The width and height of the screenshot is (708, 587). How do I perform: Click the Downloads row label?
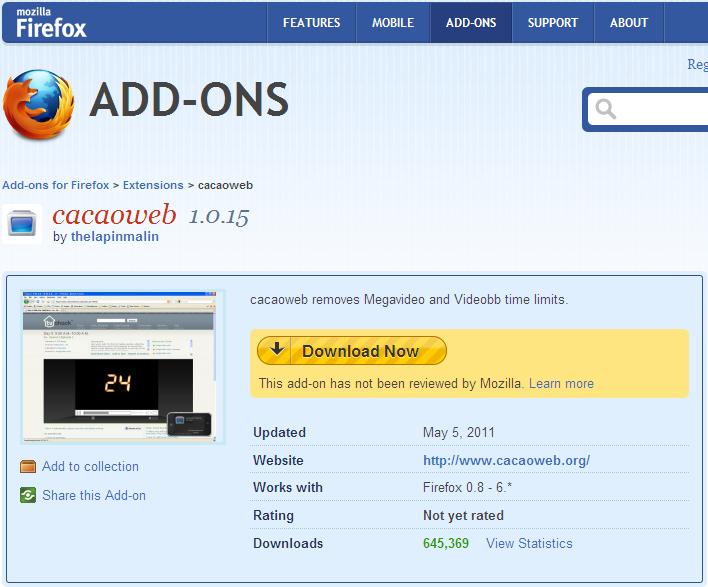point(288,543)
